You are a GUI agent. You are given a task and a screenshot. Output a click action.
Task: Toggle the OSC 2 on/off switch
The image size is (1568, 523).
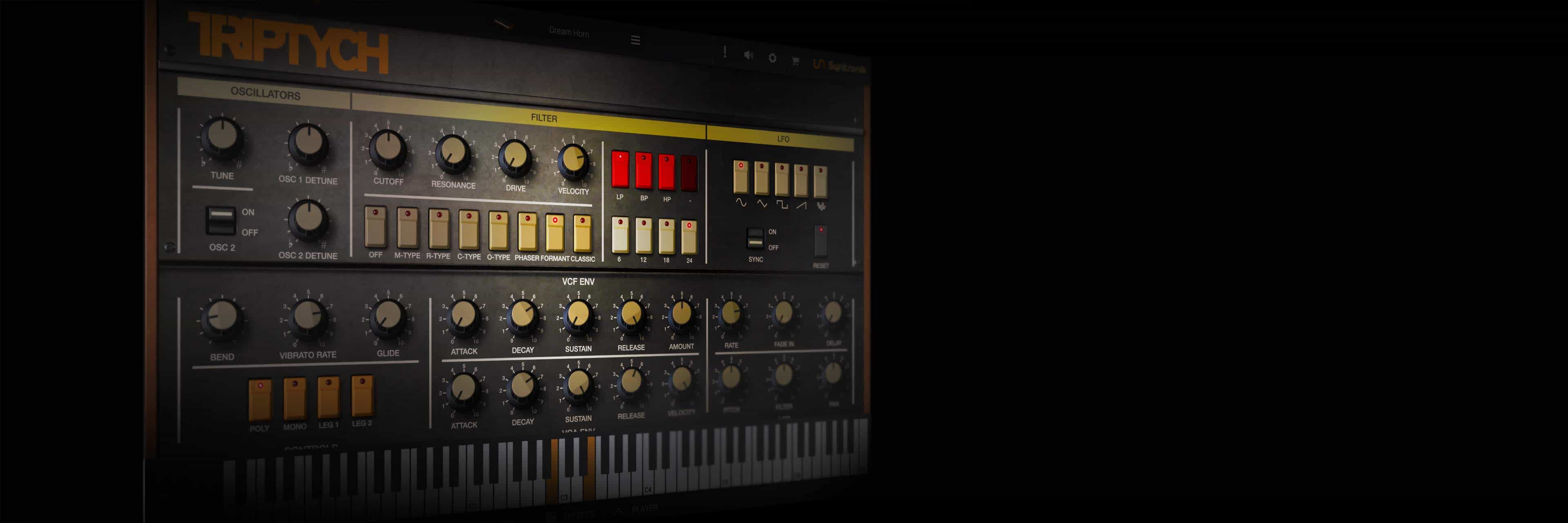221,220
